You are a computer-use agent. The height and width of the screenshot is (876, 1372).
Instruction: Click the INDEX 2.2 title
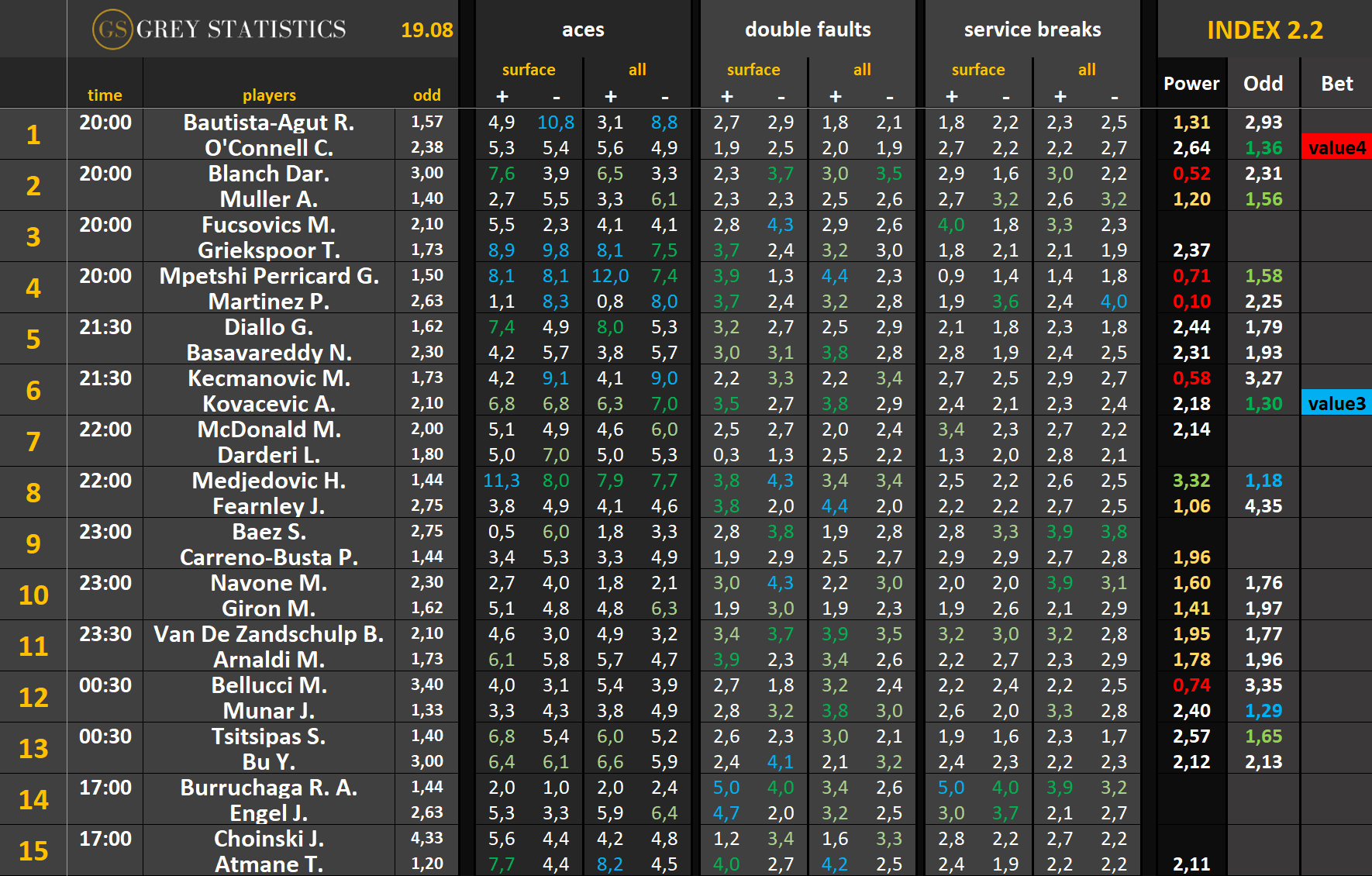pyautogui.click(x=1264, y=29)
